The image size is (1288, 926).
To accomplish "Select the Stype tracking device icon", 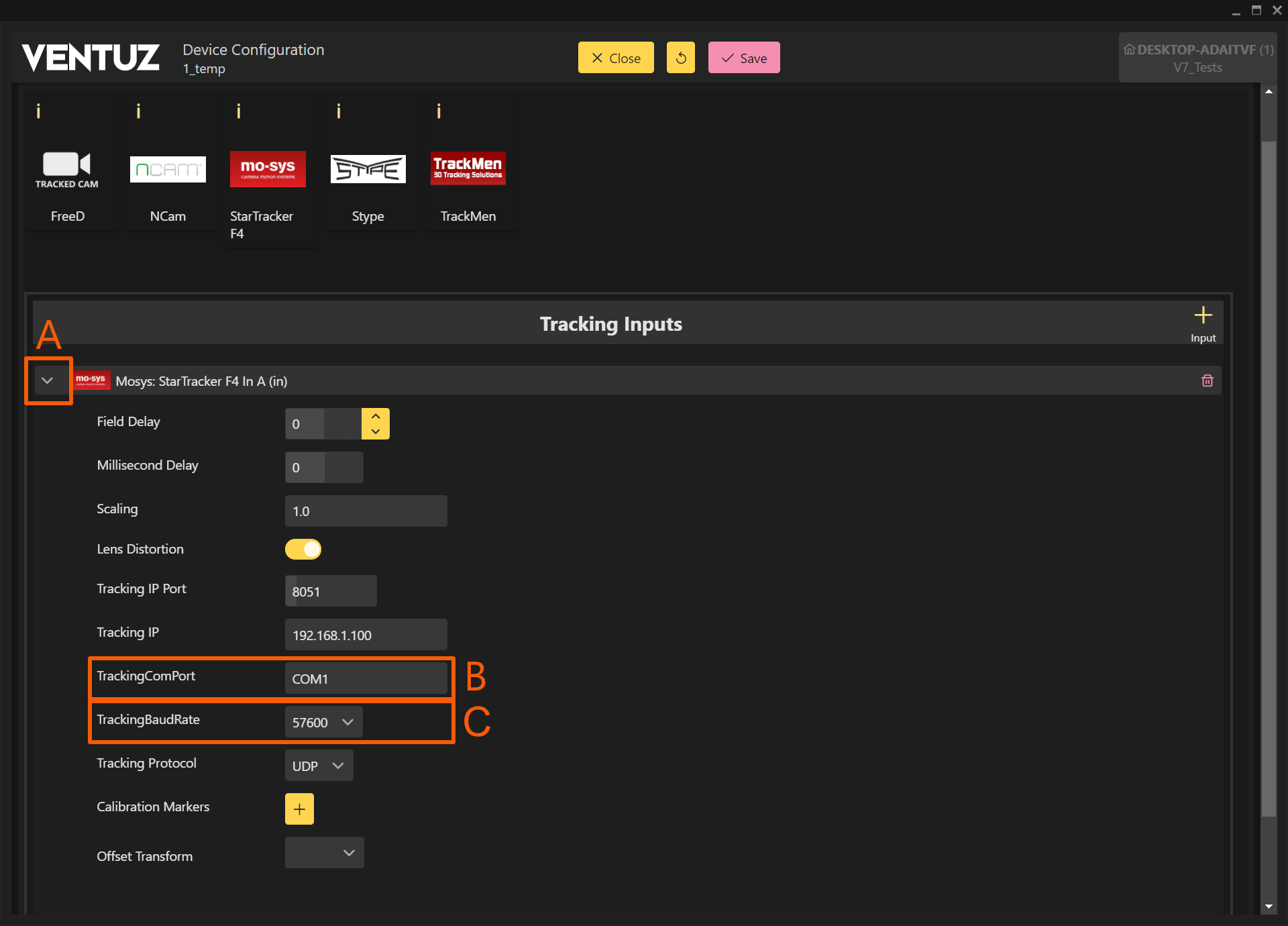I will tap(368, 169).
